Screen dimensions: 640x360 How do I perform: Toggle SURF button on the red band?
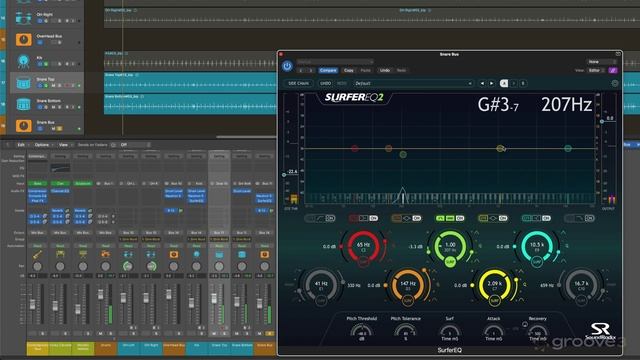point(363,262)
